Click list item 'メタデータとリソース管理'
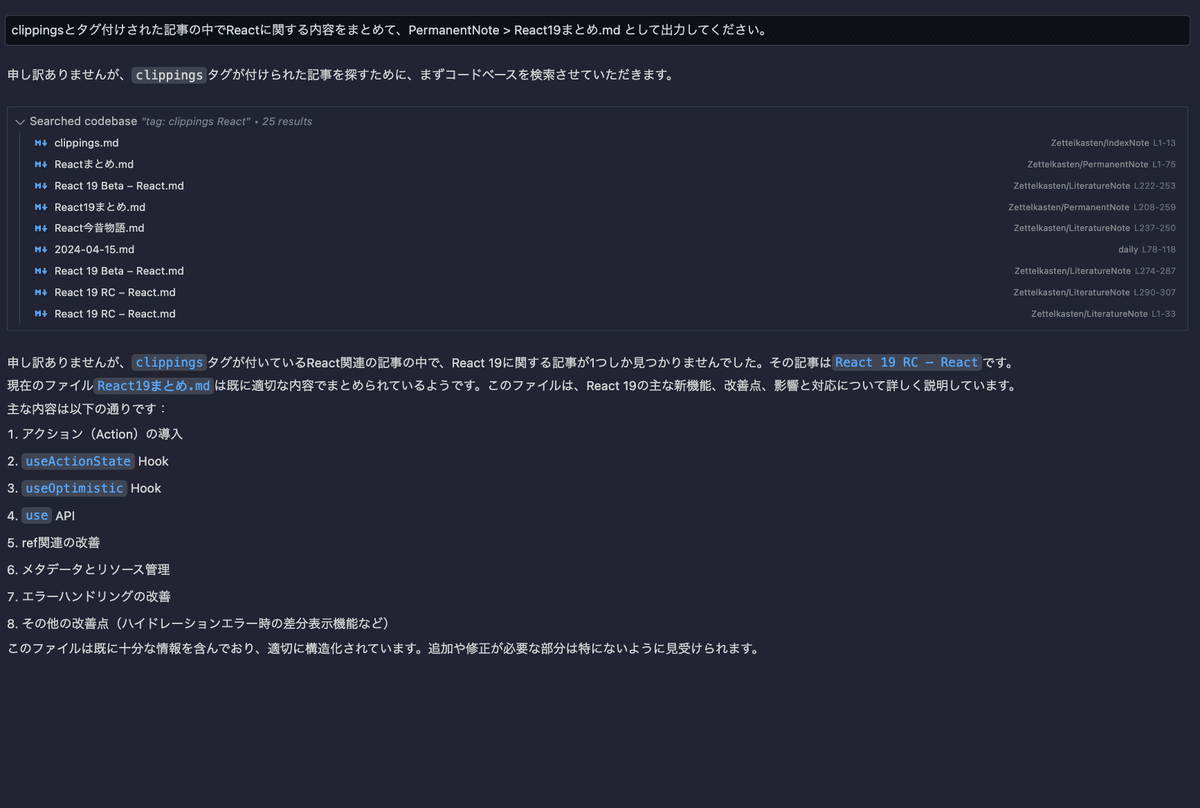The height and width of the screenshot is (808, 1200). point(96,569)
